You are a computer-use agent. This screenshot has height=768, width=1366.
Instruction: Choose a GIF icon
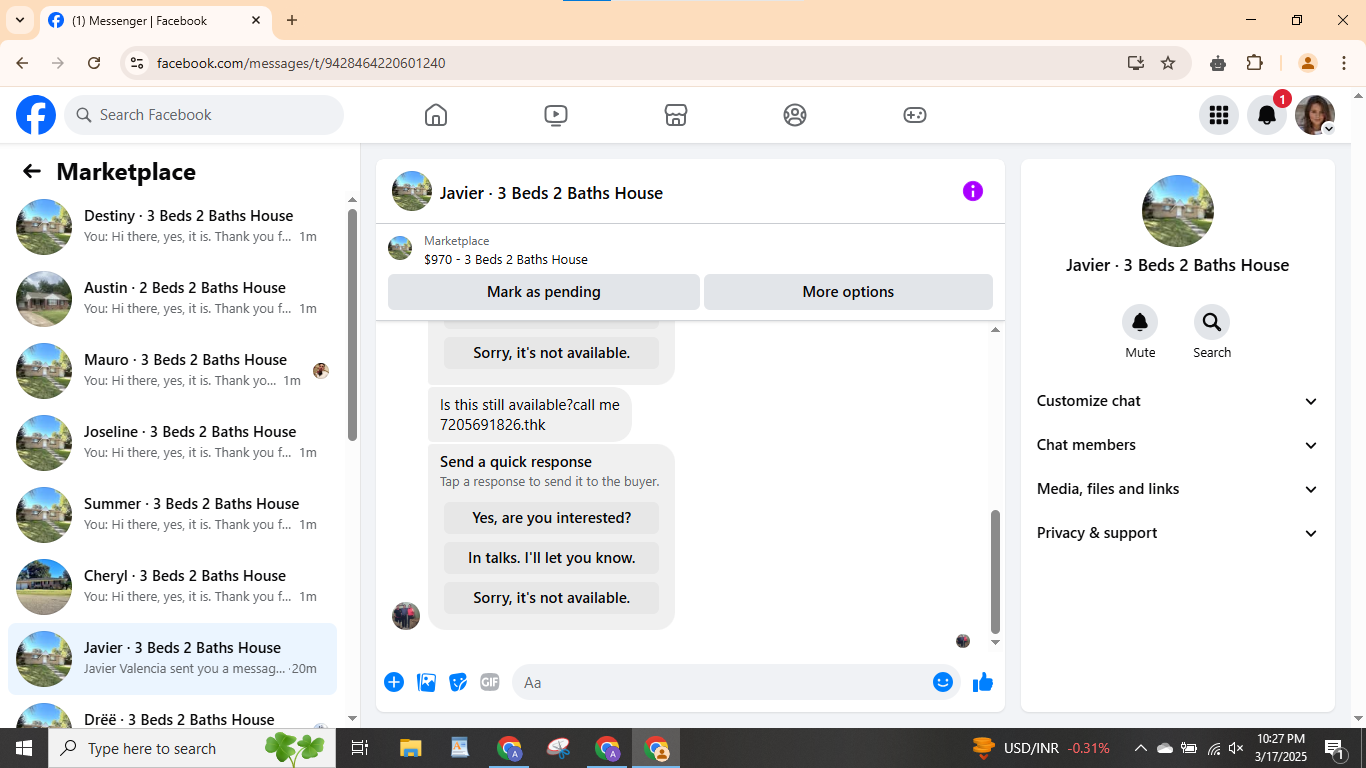click(490, 682)
